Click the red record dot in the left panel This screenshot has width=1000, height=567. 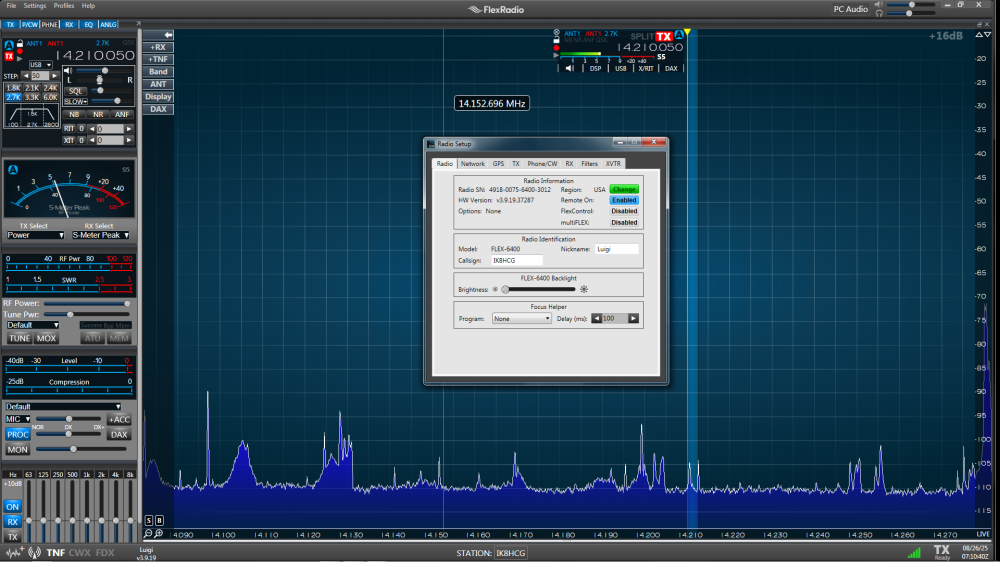tap(20, 51)
